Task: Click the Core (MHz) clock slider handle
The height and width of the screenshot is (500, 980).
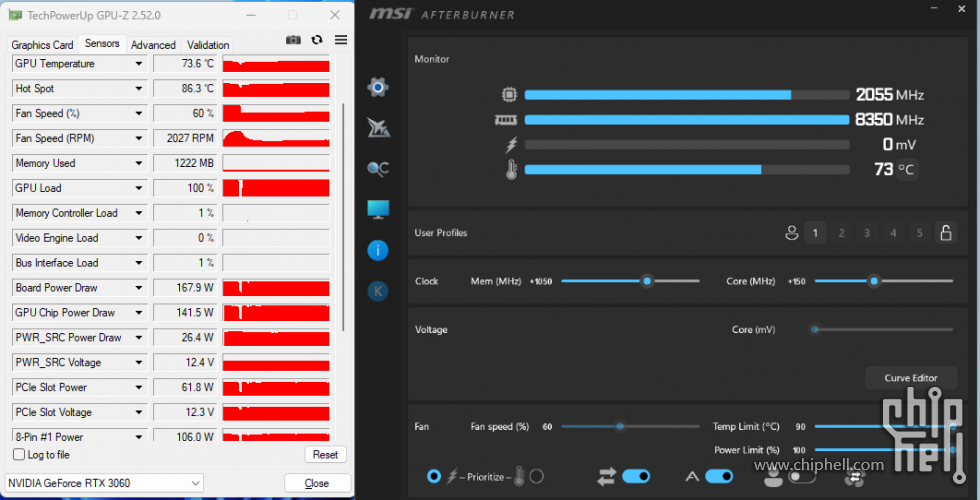Action: 874,281
